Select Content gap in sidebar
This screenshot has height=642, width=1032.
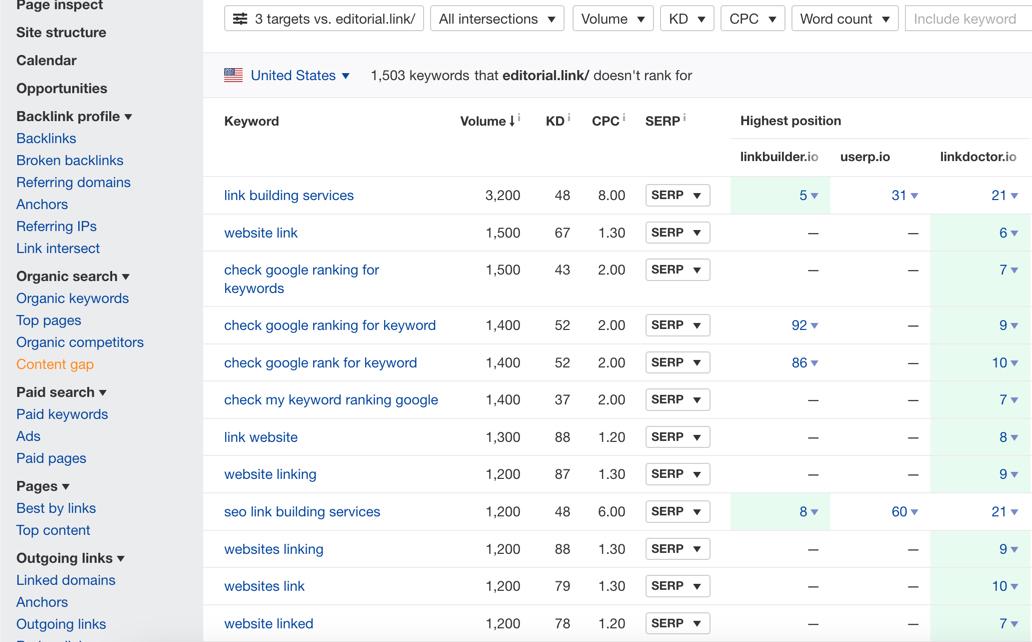click(55, 364)
